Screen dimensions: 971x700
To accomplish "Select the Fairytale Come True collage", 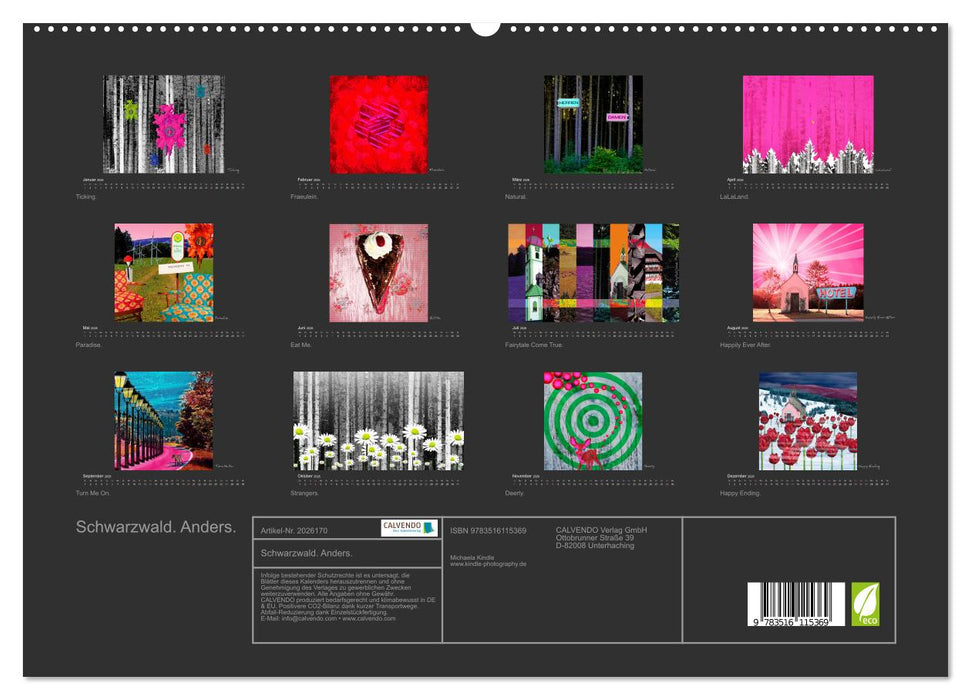I will [x=593, y=272].
